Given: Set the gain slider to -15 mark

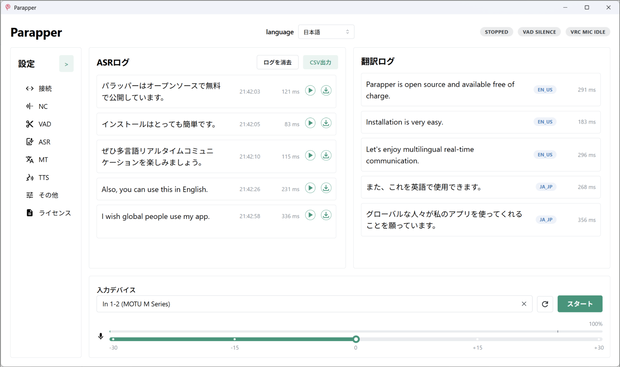Looking at the screenshot, I should [x=234, y=339].
